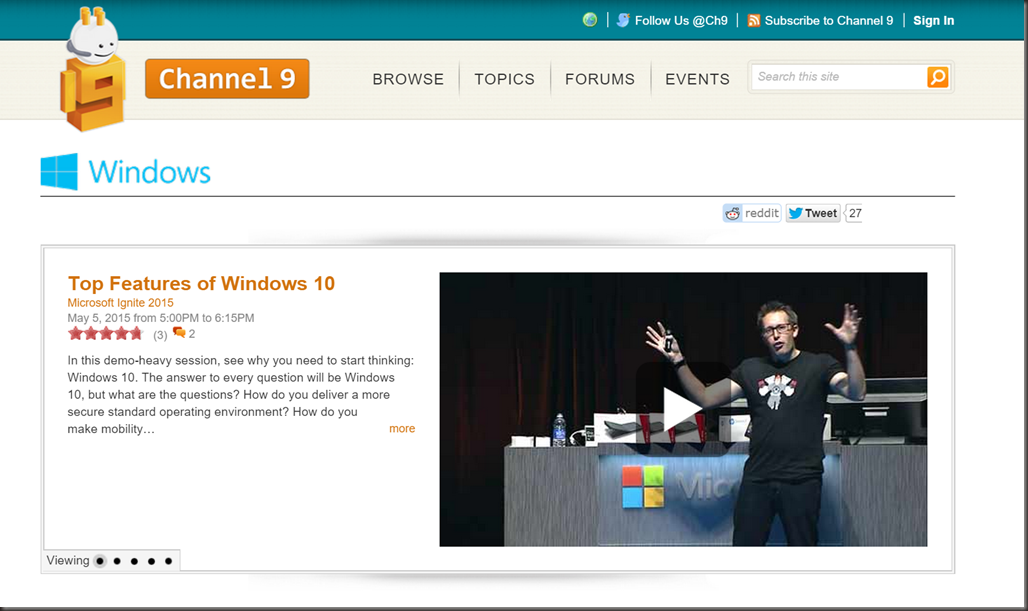
Task: Open the Follow Us @Ch9 link
Action: pos(681,20)
